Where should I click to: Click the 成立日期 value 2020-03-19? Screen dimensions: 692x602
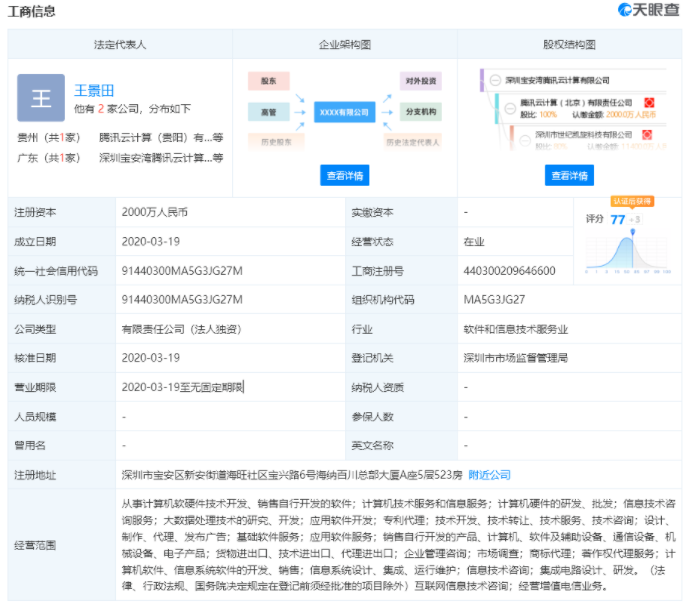point(150,241)
